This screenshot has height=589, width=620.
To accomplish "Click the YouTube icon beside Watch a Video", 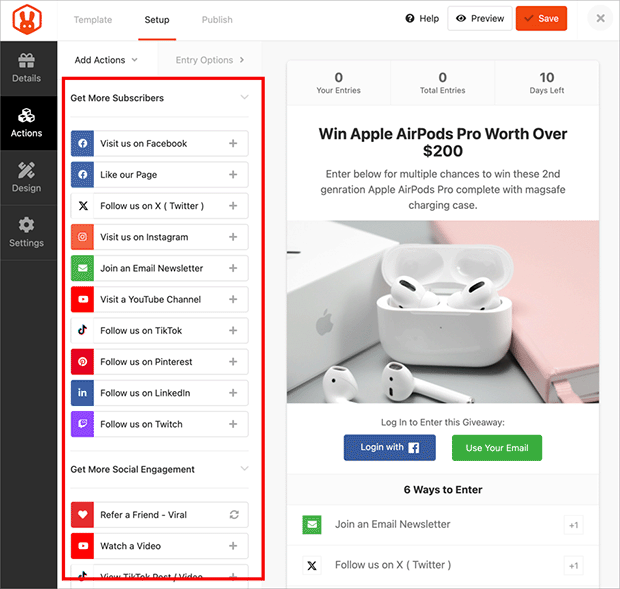I will pyautogui.click(x=82, y=546).
